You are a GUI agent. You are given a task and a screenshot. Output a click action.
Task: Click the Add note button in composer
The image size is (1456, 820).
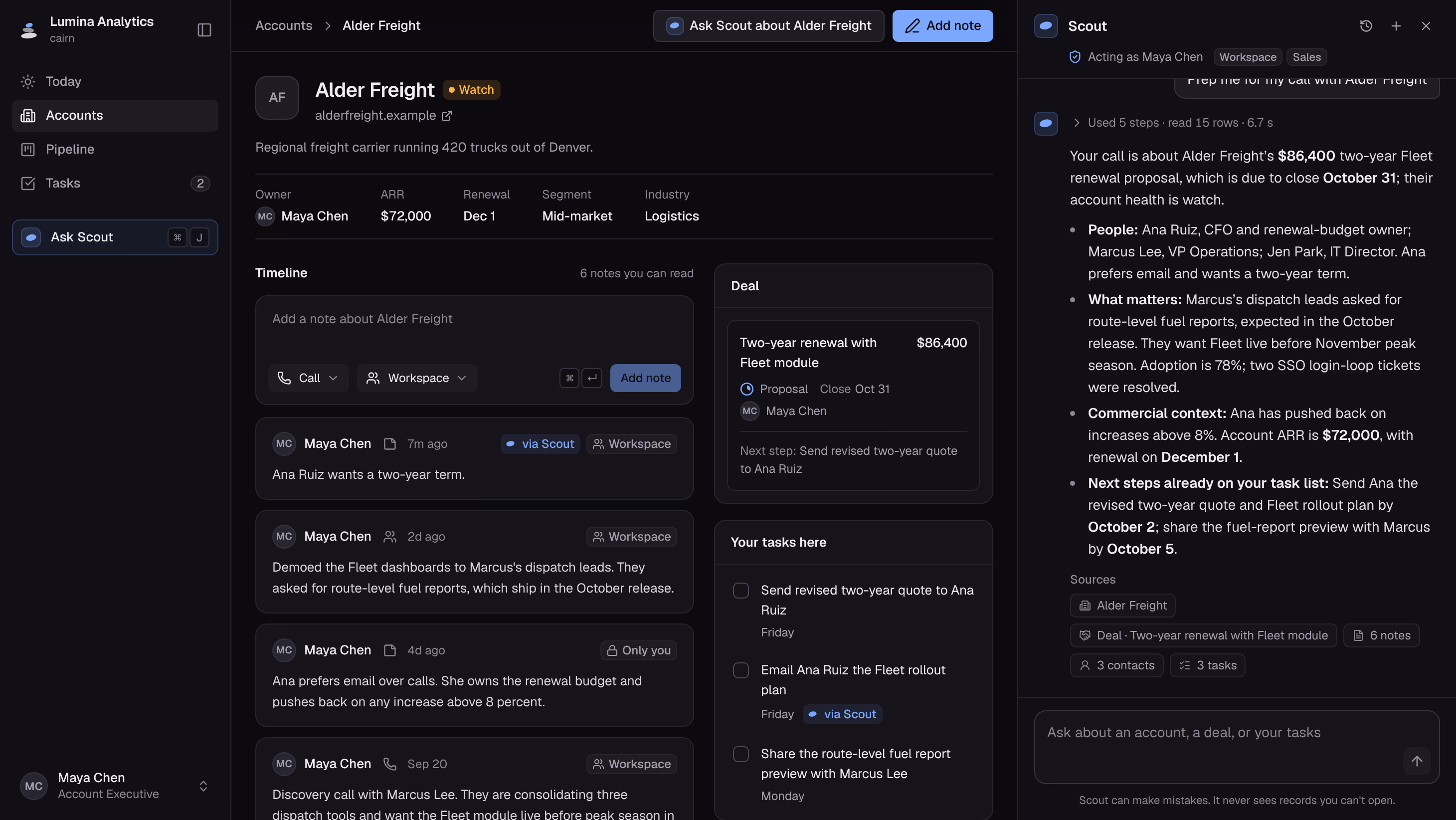[x=646, y=378]
